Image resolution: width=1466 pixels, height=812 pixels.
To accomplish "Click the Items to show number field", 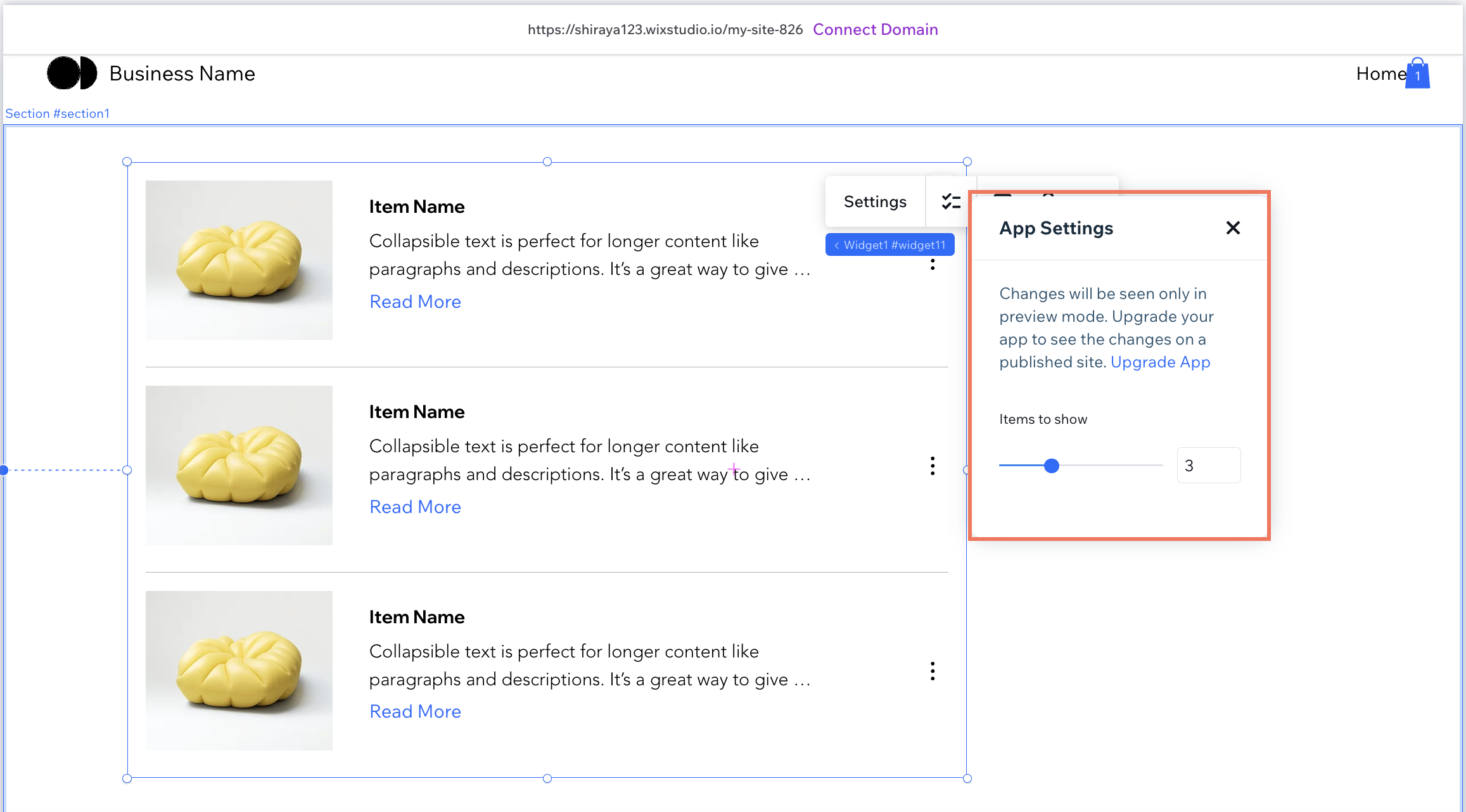I will click(x=1208, y=466).
